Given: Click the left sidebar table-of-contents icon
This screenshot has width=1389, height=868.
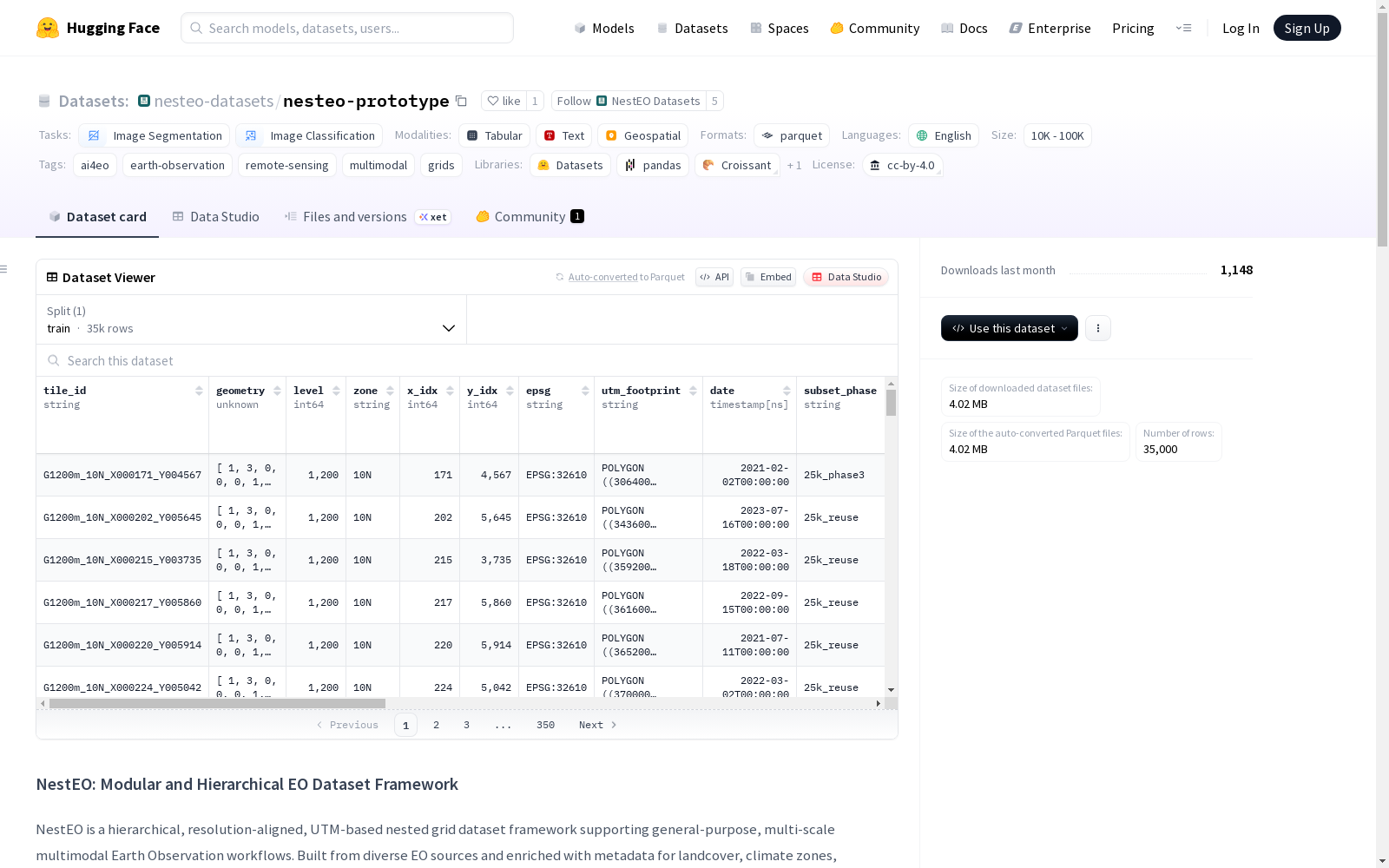Looking at the screenshot, I should (x=4, y=269).
